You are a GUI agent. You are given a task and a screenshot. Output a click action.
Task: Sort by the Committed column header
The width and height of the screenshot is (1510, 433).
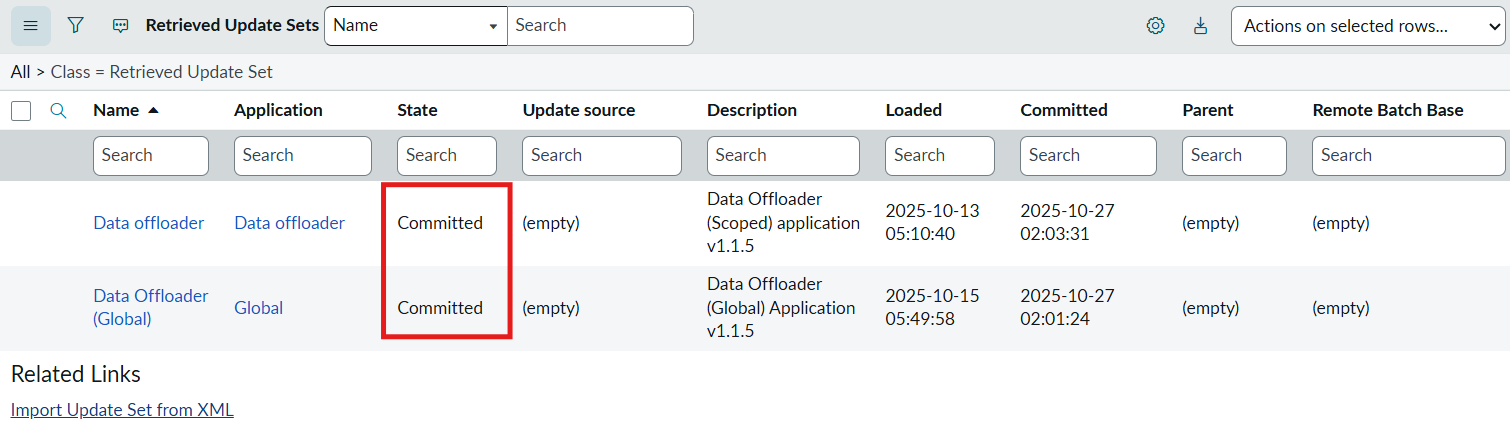click(x=1064, y=110)
